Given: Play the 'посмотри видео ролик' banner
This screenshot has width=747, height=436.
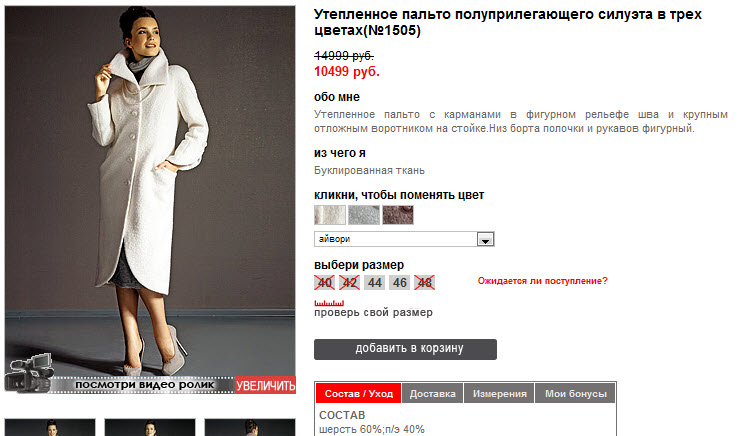Looking at the screenshot, I should 145,385.
